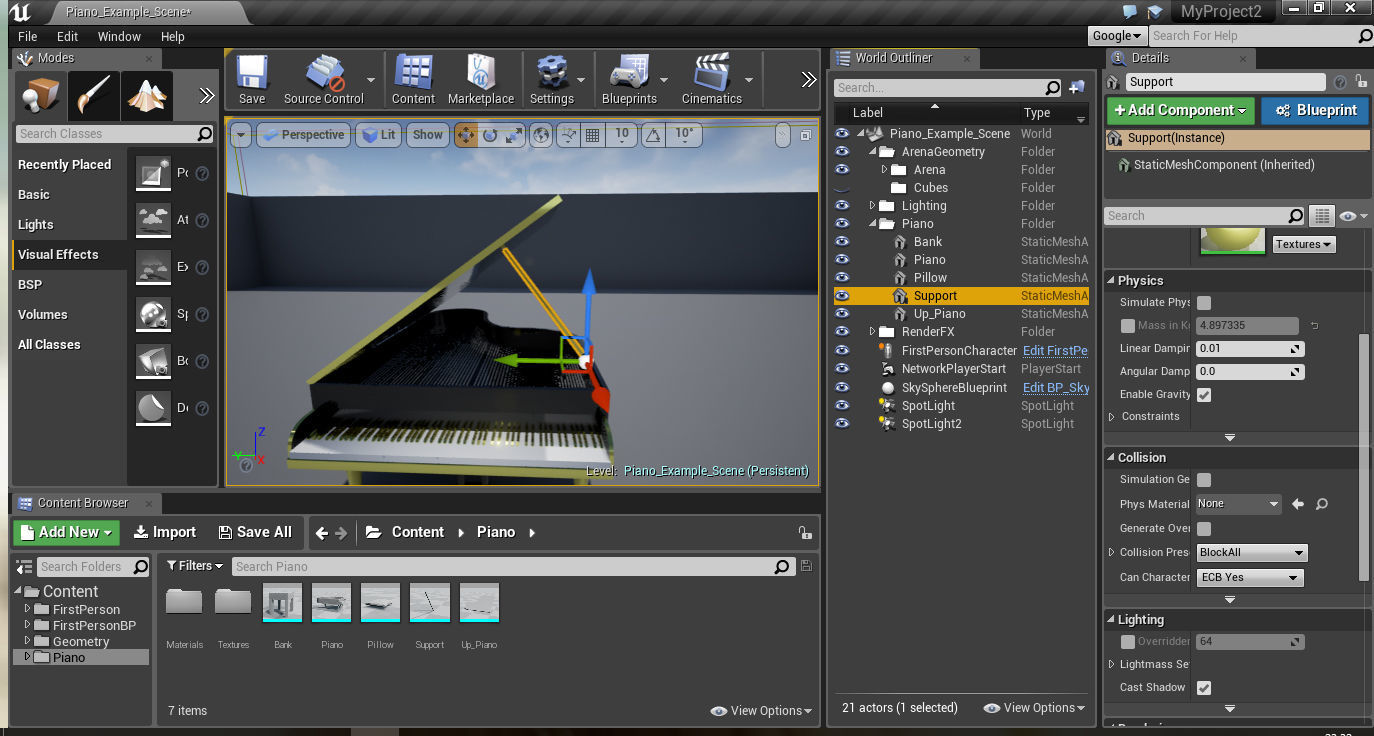Open the Window menu

pos(119,37)
